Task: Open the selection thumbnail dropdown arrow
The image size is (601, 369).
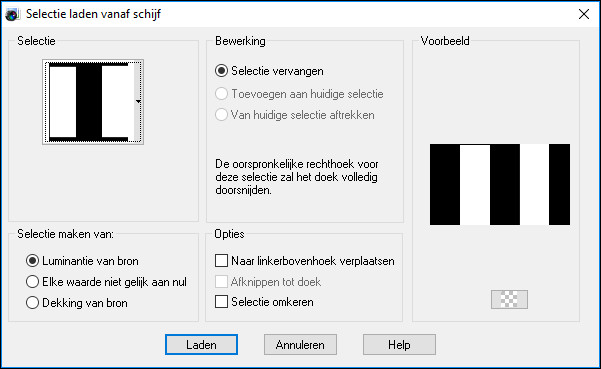Action: (138, 102)
